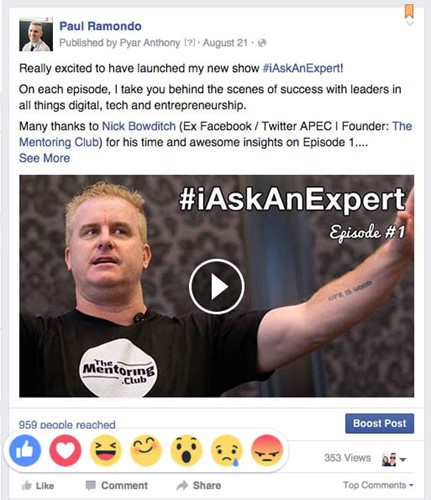This screenshot has height=500, width=431.
Task: Expand the profile avatar switcher dropdown
Action: pyautogui.click(x=394, y=460)
